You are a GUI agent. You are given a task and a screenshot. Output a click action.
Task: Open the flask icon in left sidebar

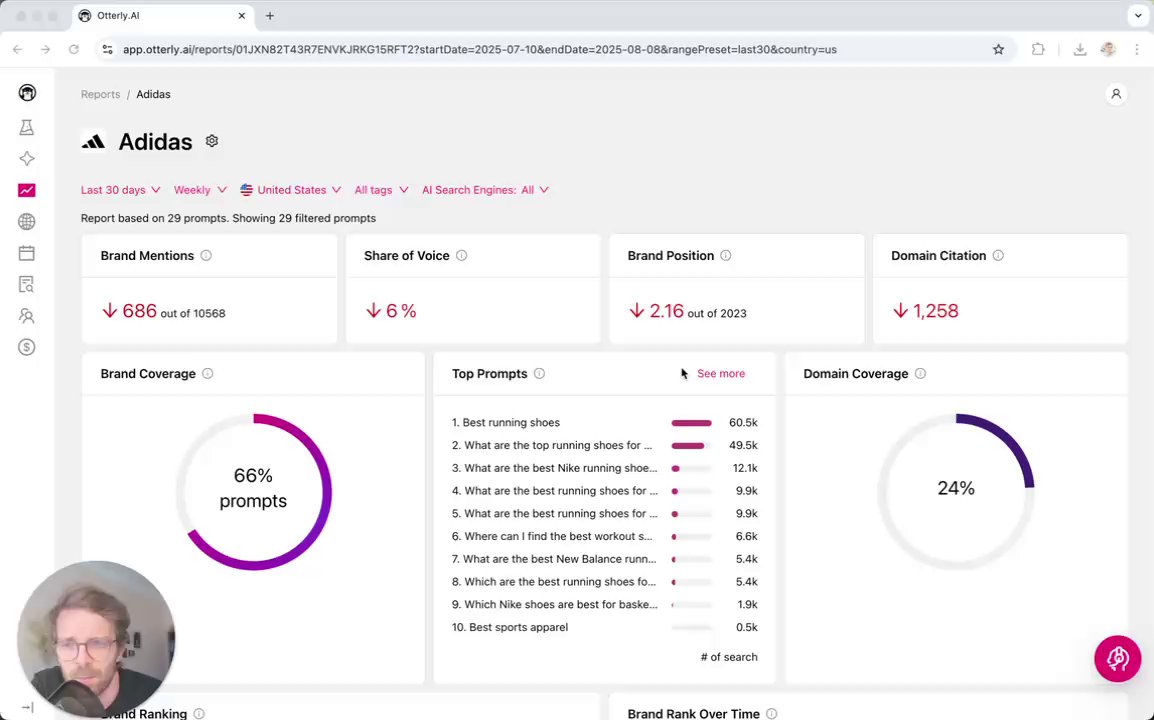point(27,127)
